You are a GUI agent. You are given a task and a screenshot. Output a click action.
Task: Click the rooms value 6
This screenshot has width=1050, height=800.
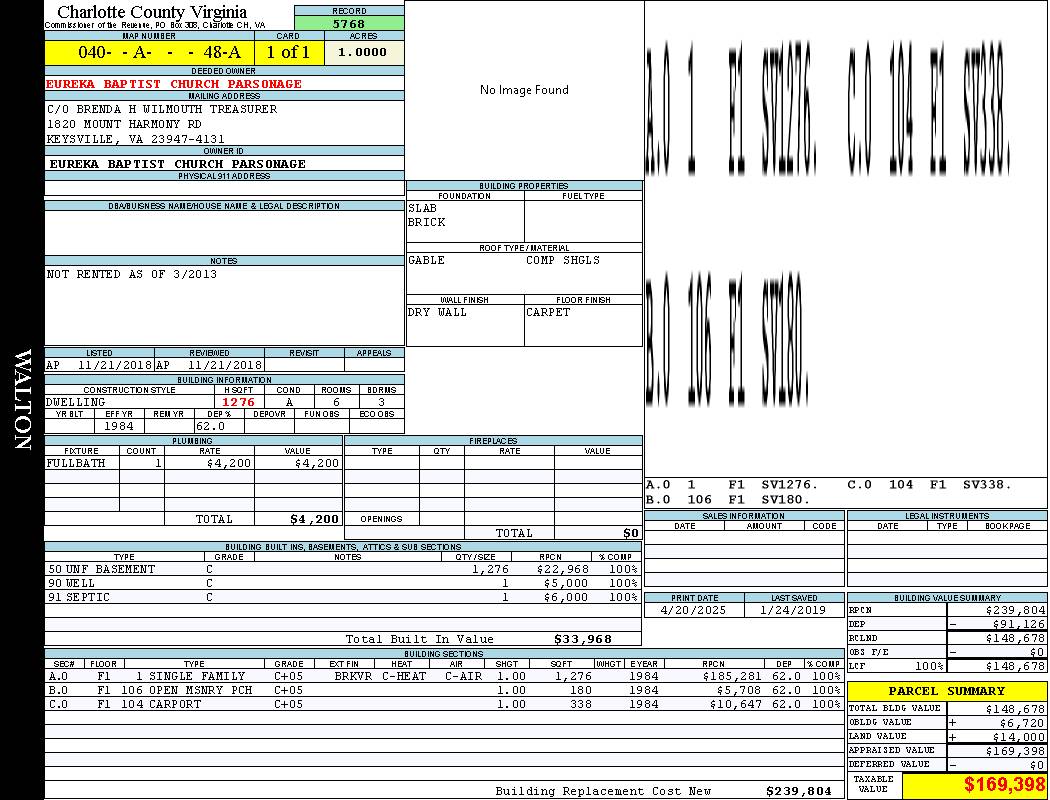pos(336,402)
